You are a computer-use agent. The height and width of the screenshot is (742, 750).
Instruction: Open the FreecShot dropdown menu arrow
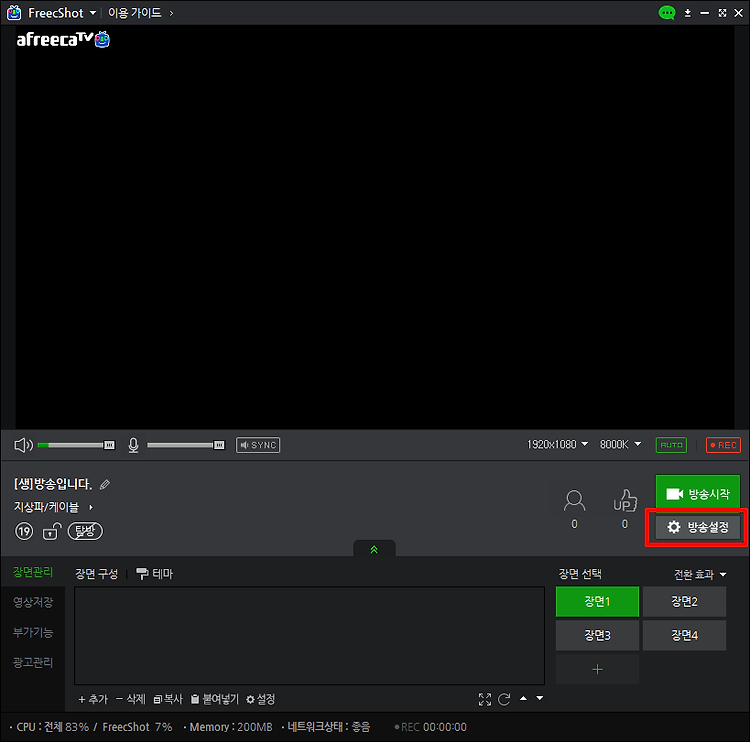pyautogui.click(x=93, y=13)
